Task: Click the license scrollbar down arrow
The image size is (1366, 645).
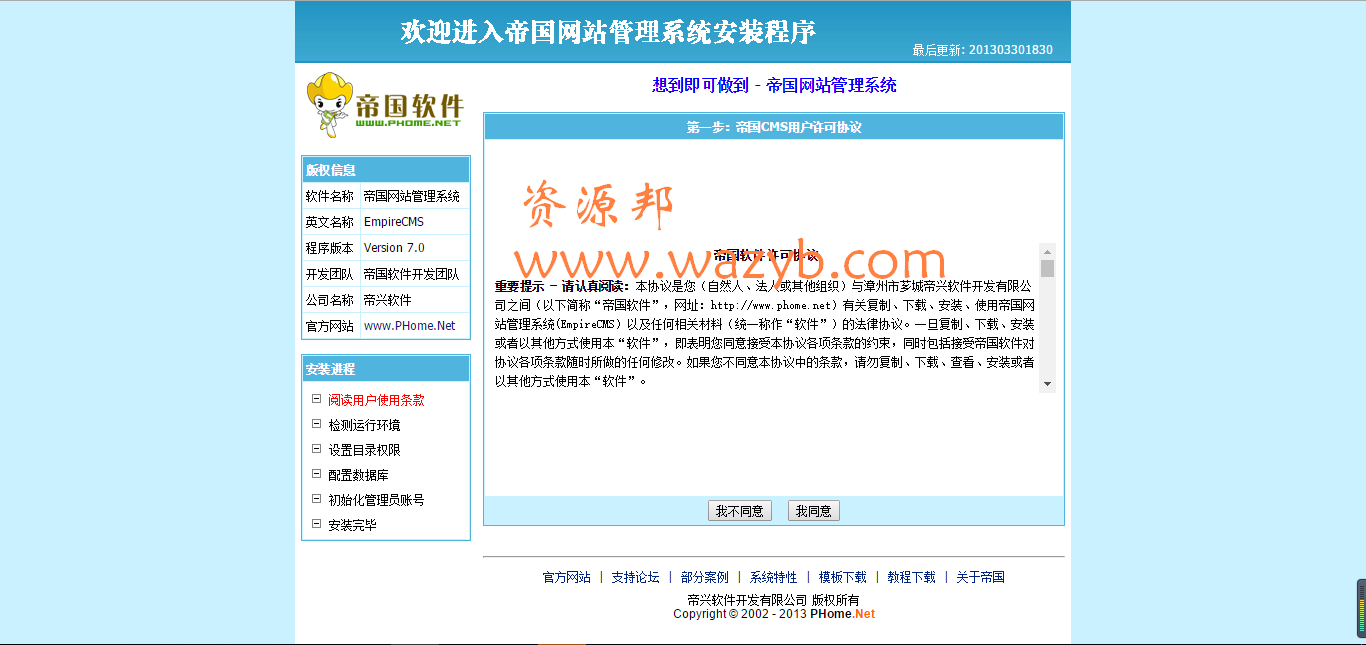Action: (x=1048, y=384)
